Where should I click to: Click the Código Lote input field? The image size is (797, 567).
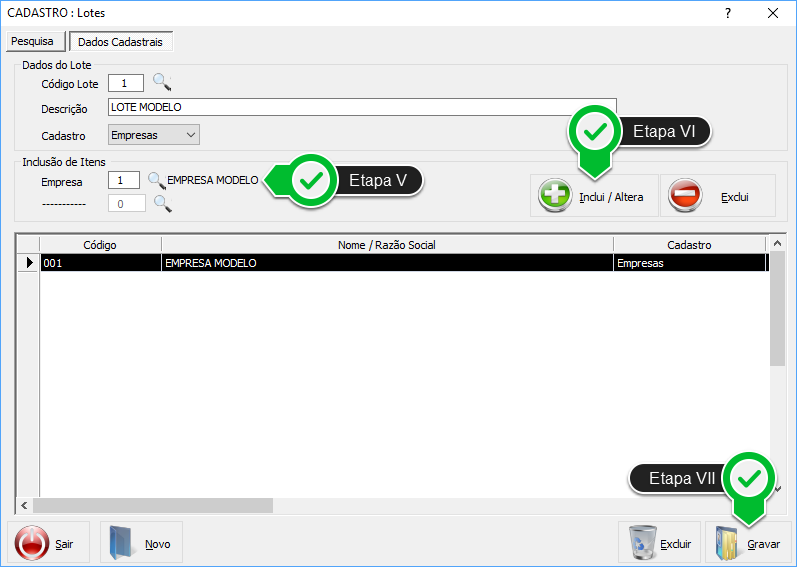point(126,83)
